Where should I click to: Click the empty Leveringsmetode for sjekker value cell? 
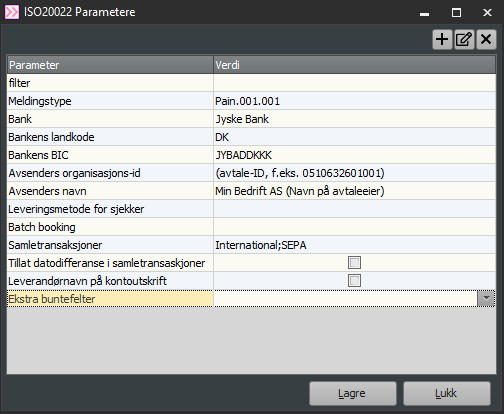[355, 209]
